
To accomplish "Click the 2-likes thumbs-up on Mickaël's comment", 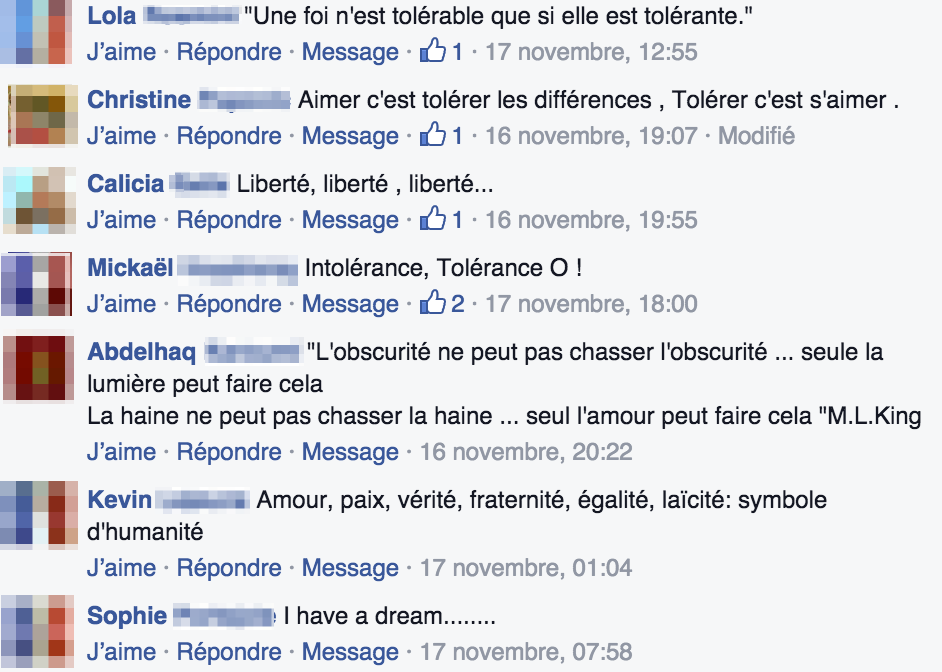I will tap(441, 303).
